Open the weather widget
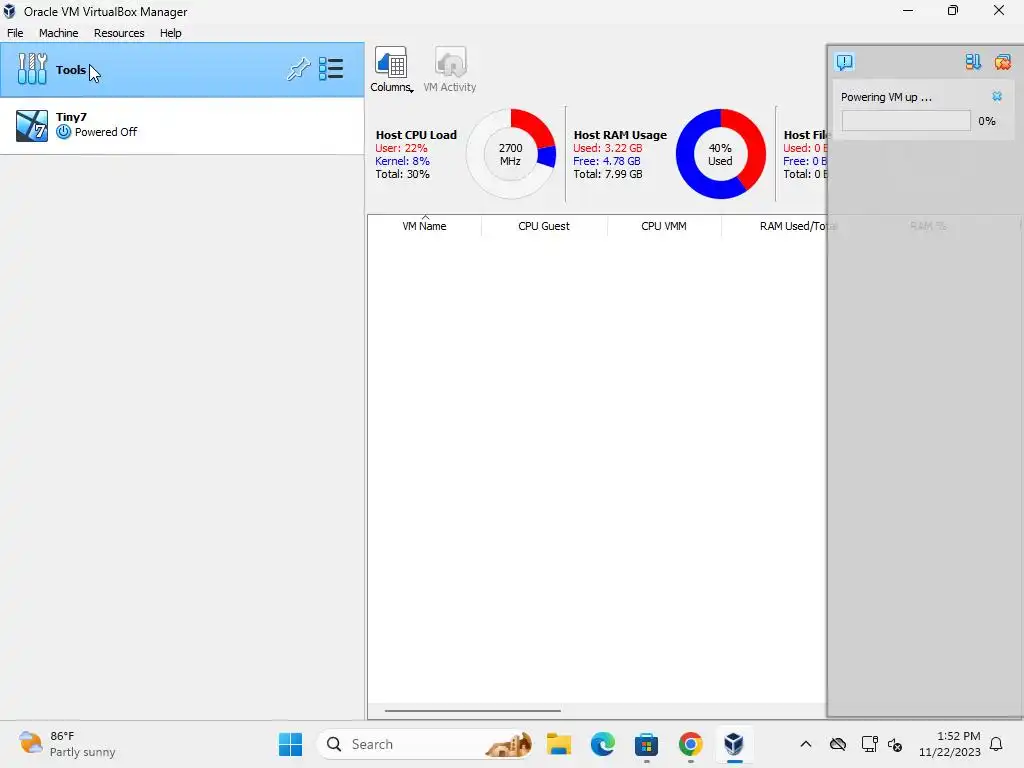1024x768 pixels. (67, 744)
